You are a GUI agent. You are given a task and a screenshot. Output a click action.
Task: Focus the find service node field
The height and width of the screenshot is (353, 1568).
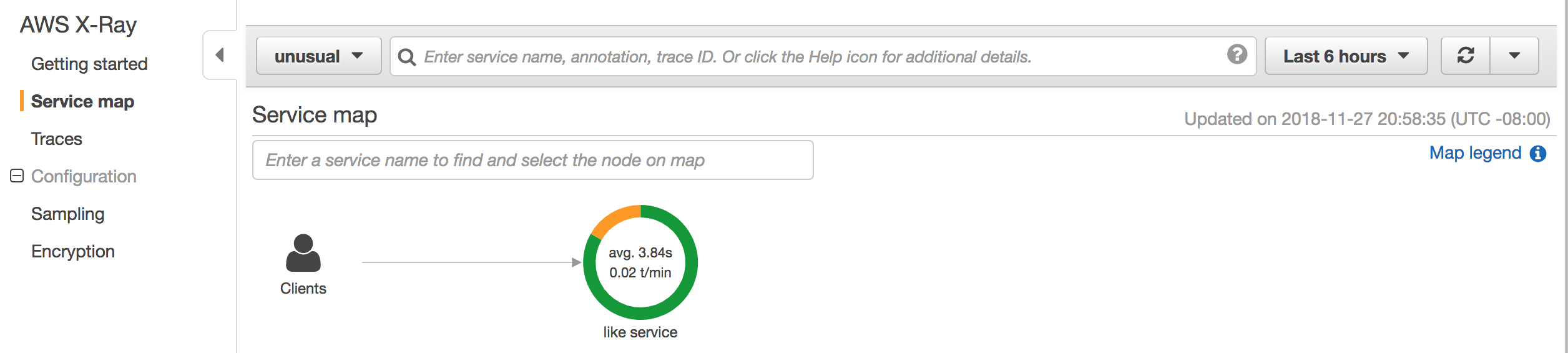point(532,160)
